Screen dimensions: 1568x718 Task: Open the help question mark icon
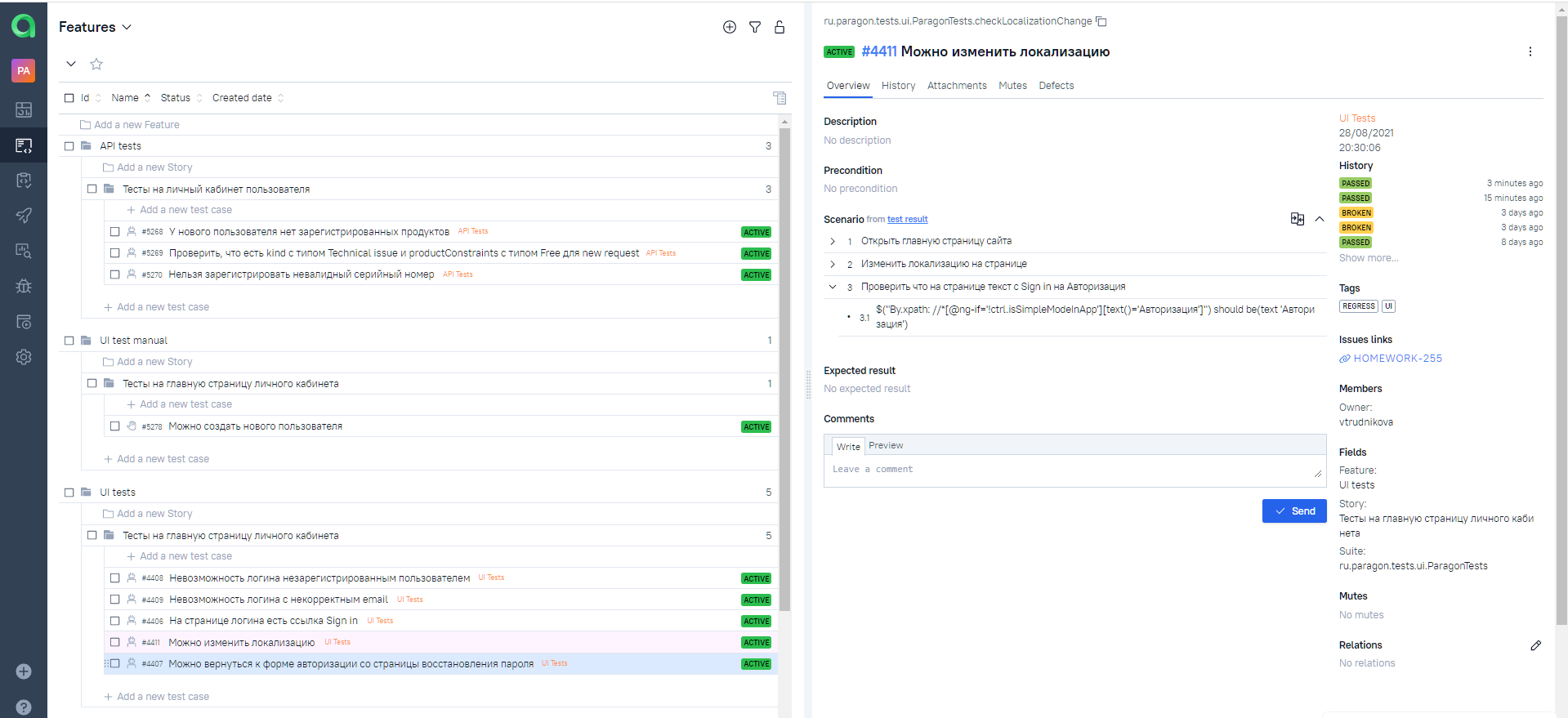(x=24, y=707)
